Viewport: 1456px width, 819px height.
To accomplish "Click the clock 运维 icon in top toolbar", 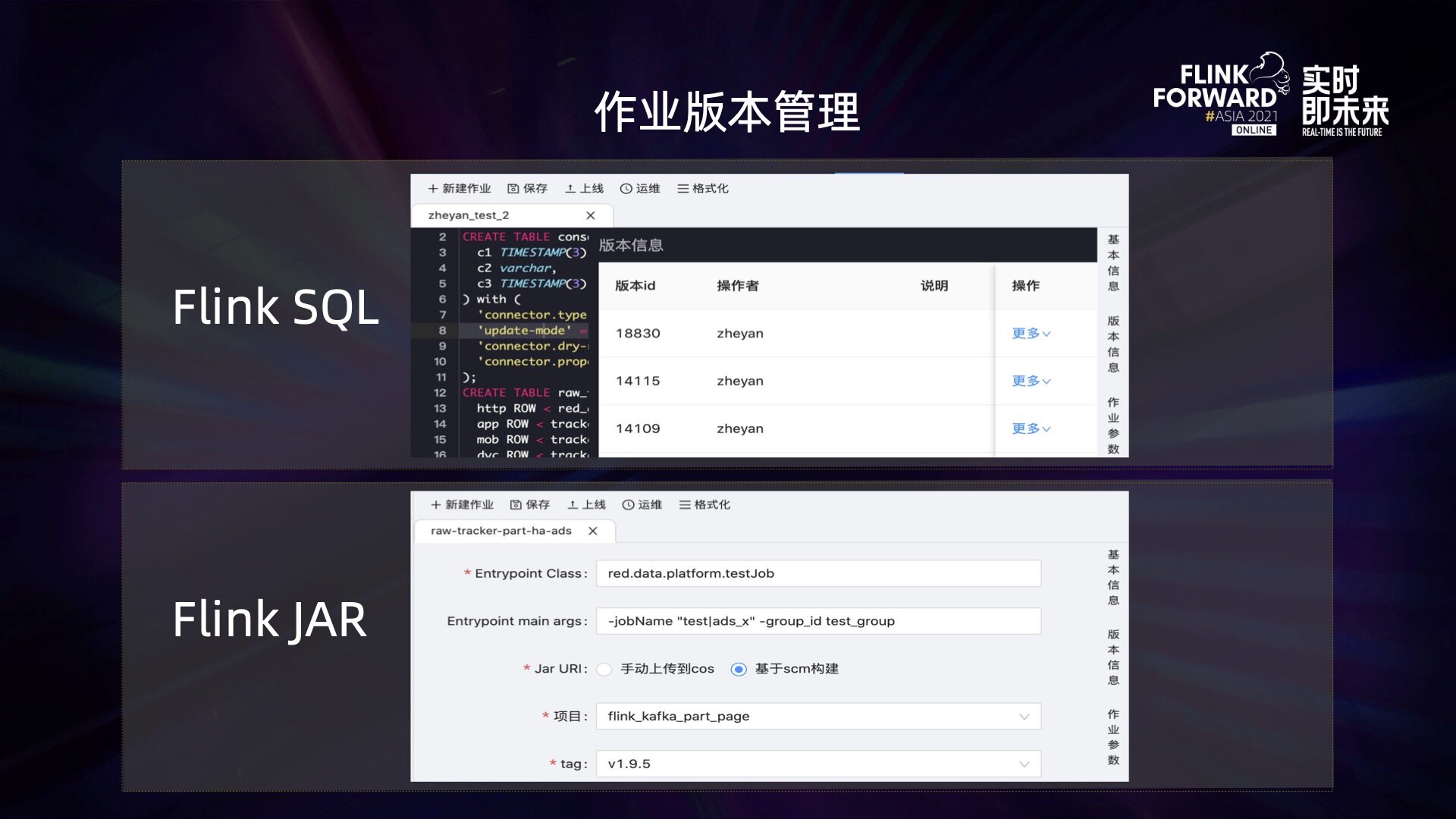I will point(626,189).
